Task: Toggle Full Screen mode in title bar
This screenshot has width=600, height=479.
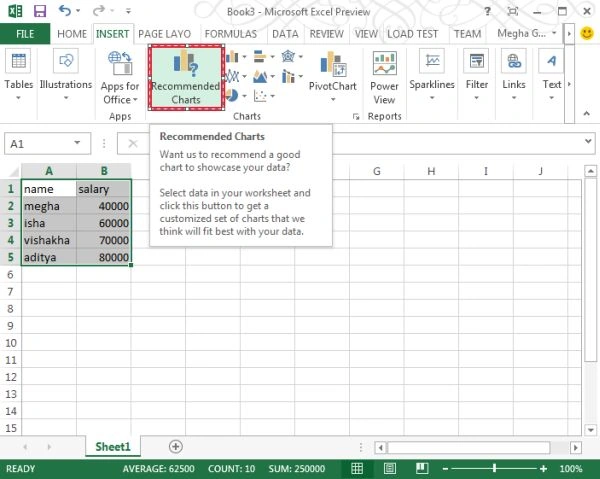Action: (x=513, y=11)
